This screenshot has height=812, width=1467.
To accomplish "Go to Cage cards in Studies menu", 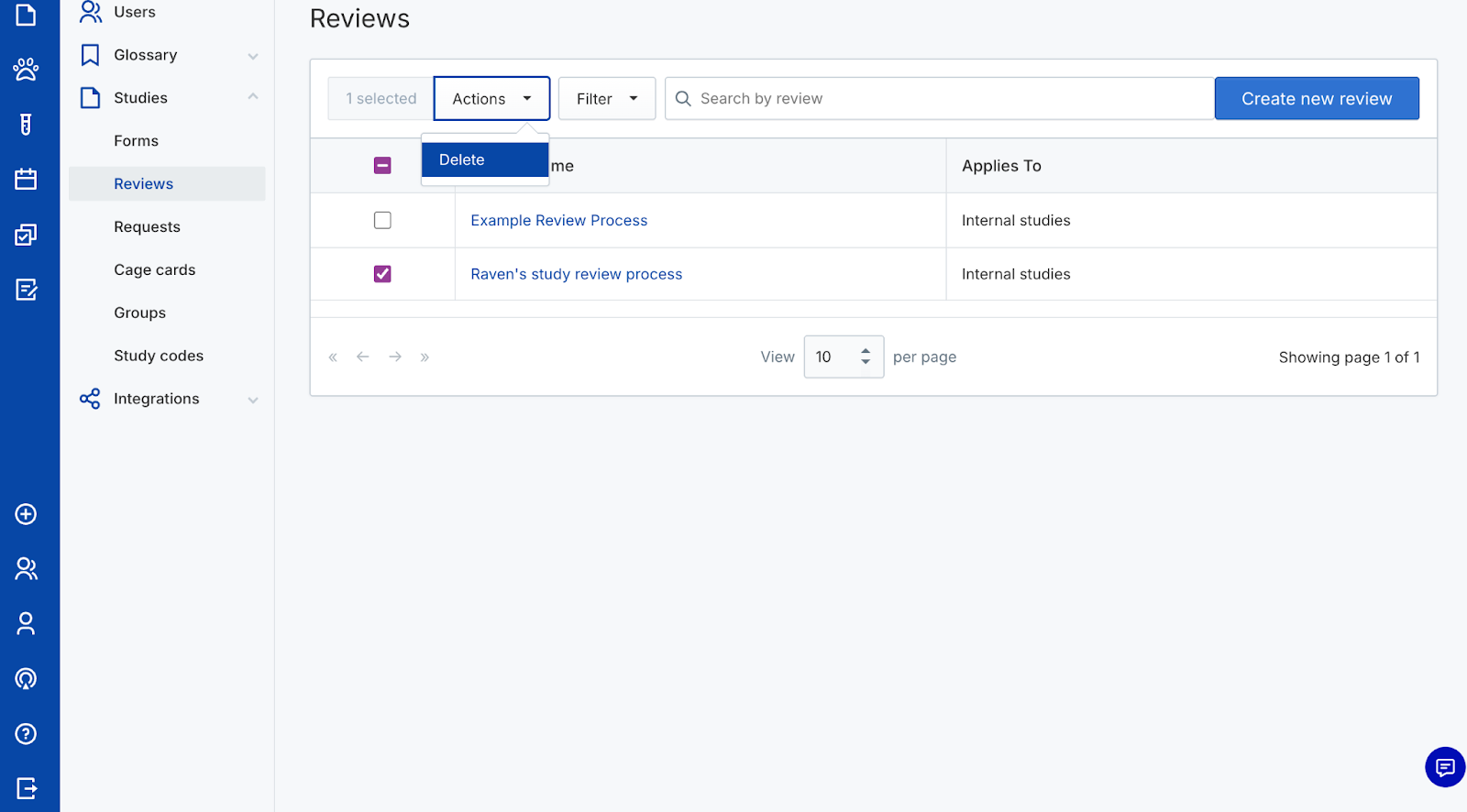I will pos(155,269).
